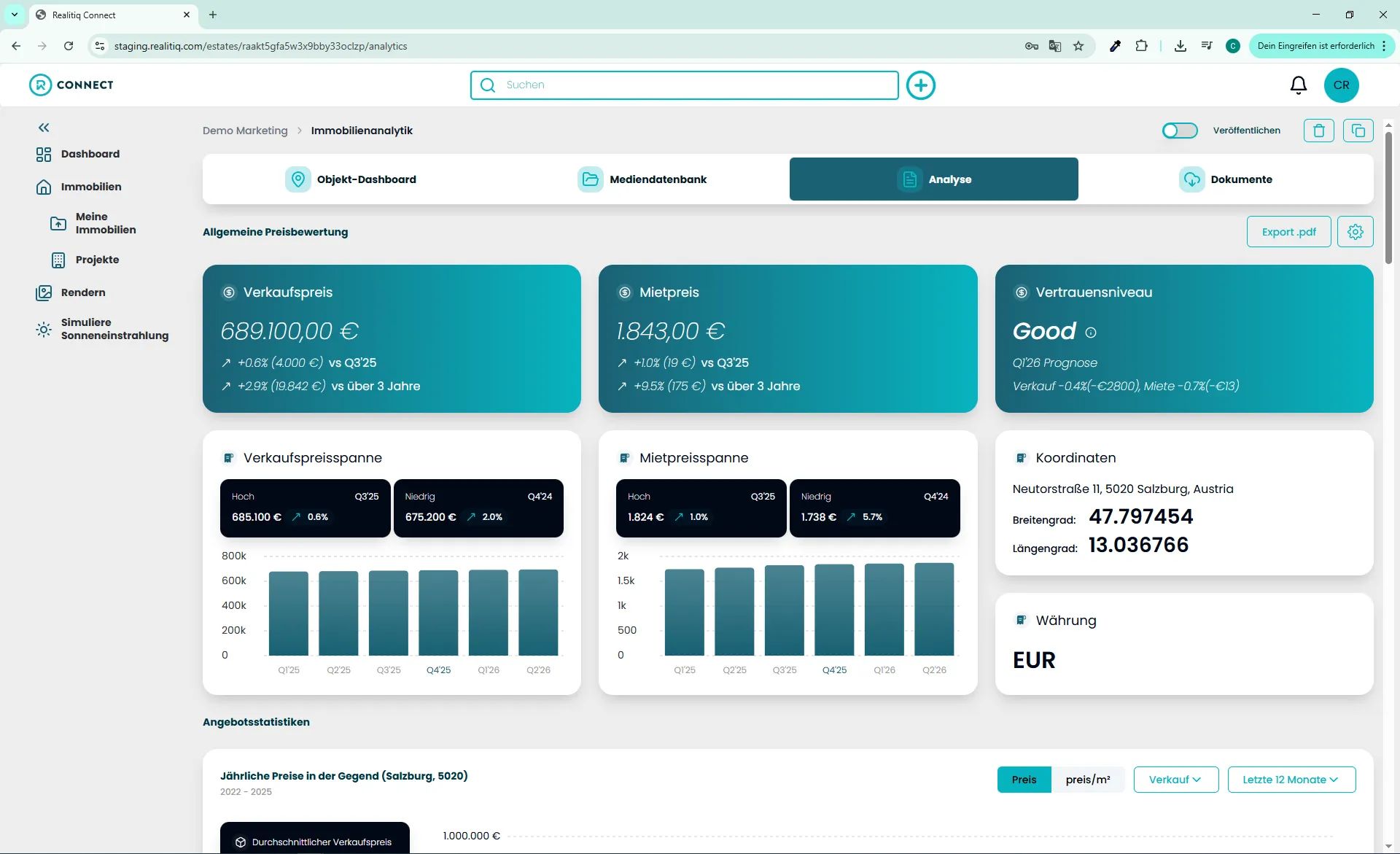Click the Niedrig 675.200 € card
This screenshot has width=1400, height=854.
[x=478, y=508]
